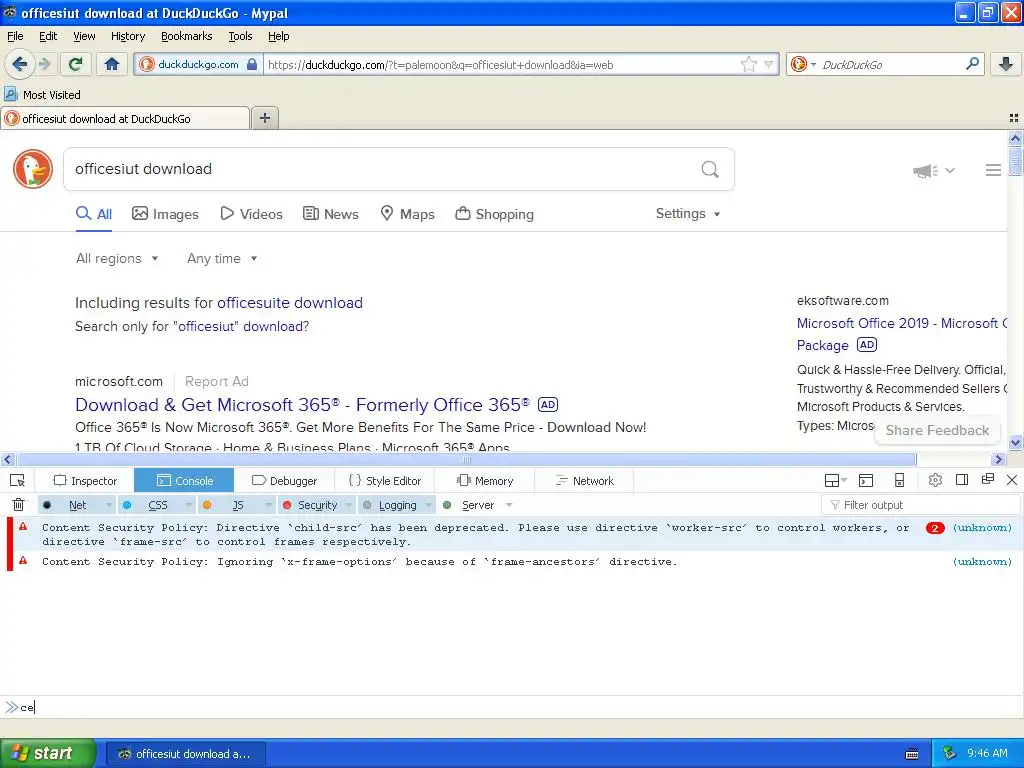Open the home page via Home icon

[x=112, y=64]
